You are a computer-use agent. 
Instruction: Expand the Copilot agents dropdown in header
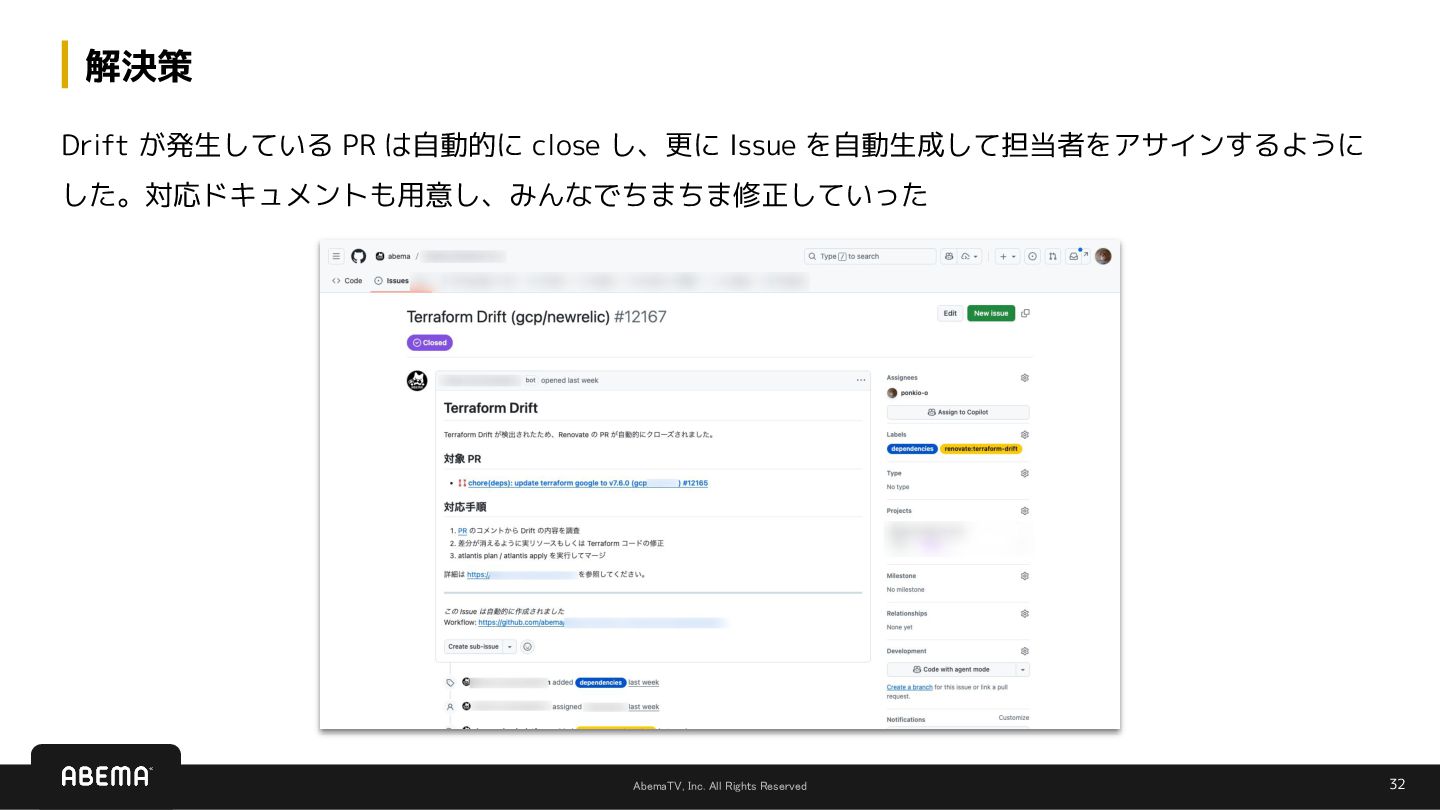click(971, 256)
